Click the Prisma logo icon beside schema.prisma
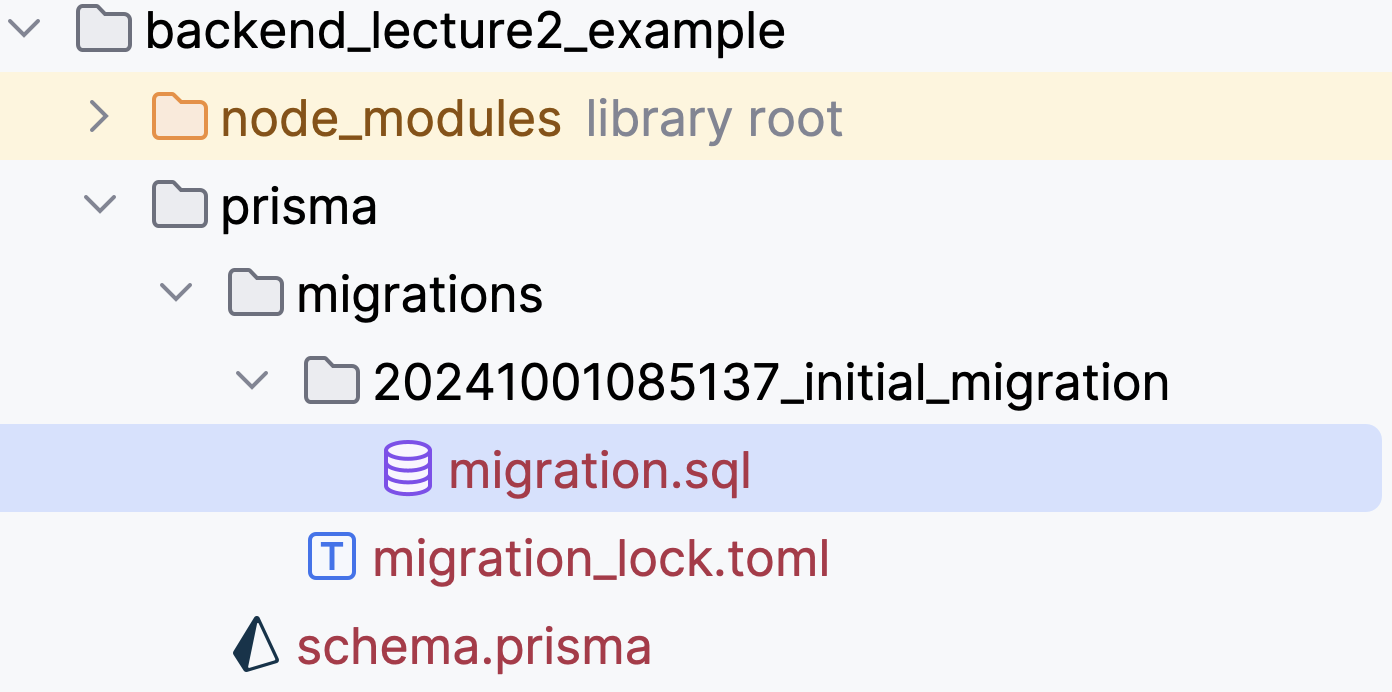 coord(254,645)
